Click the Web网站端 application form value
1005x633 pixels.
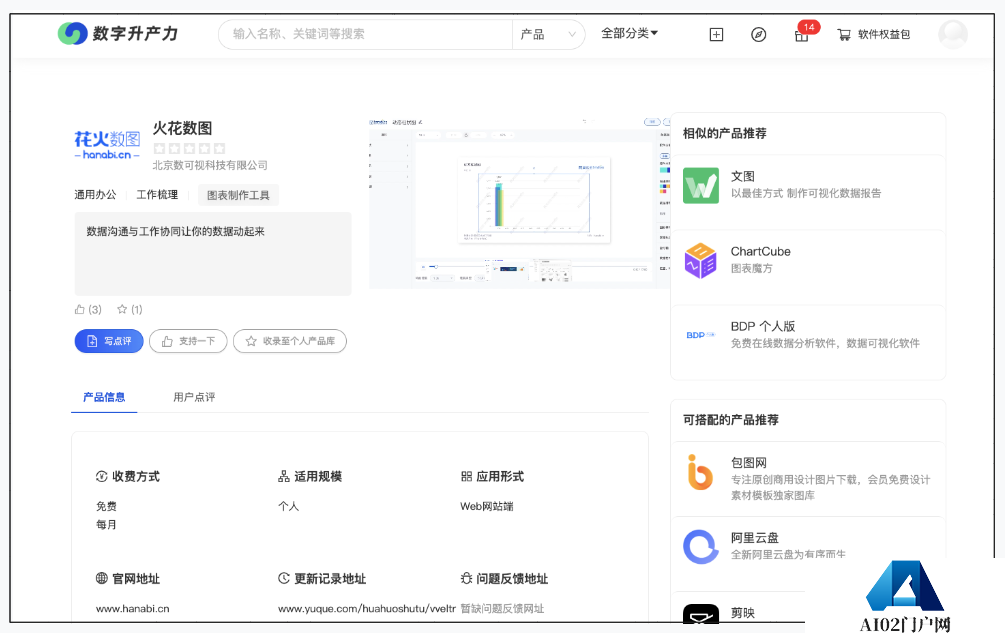[486, 506]
